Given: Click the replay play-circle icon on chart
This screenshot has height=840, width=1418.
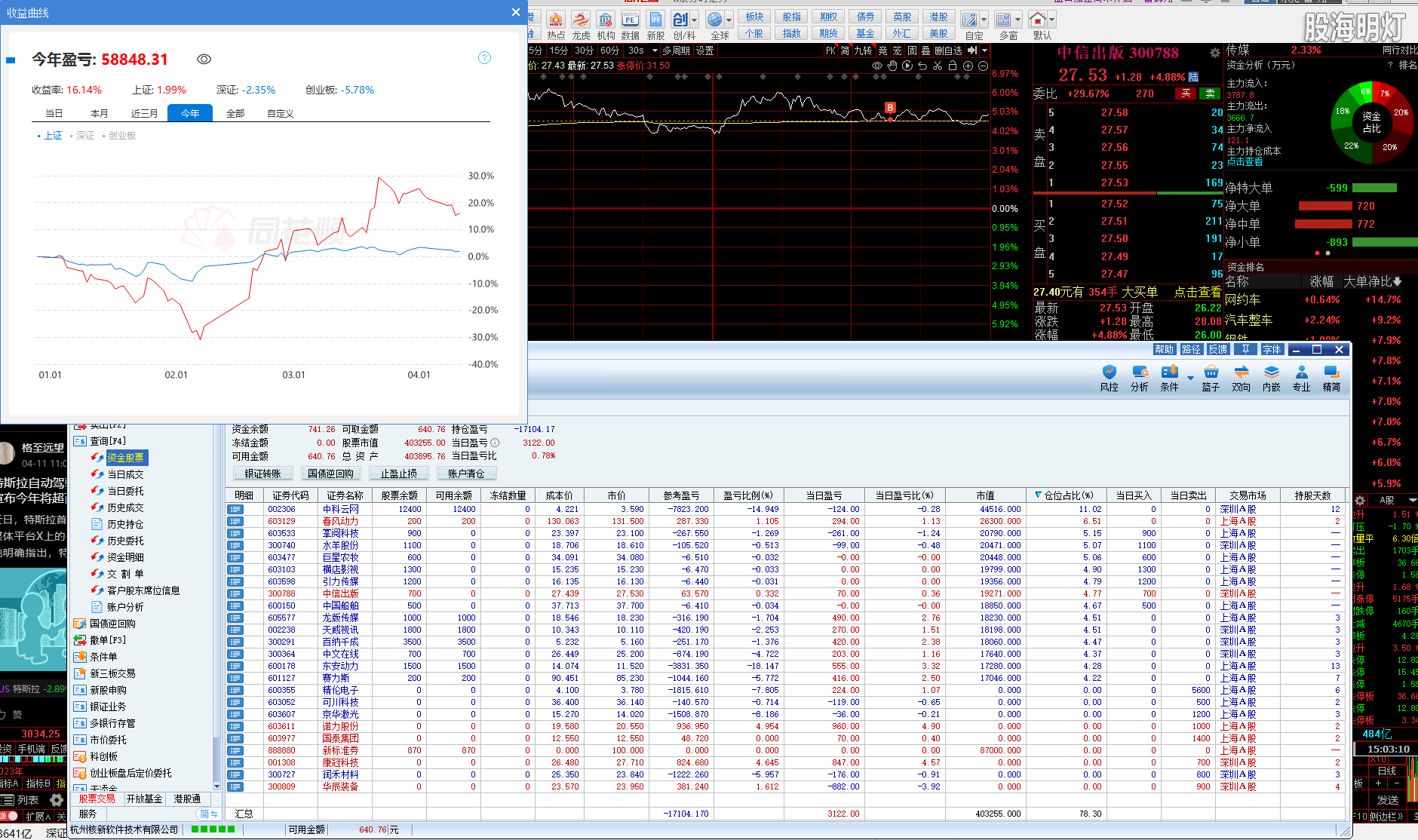Looking at the screenshot, I should click(x=907, y=66).
